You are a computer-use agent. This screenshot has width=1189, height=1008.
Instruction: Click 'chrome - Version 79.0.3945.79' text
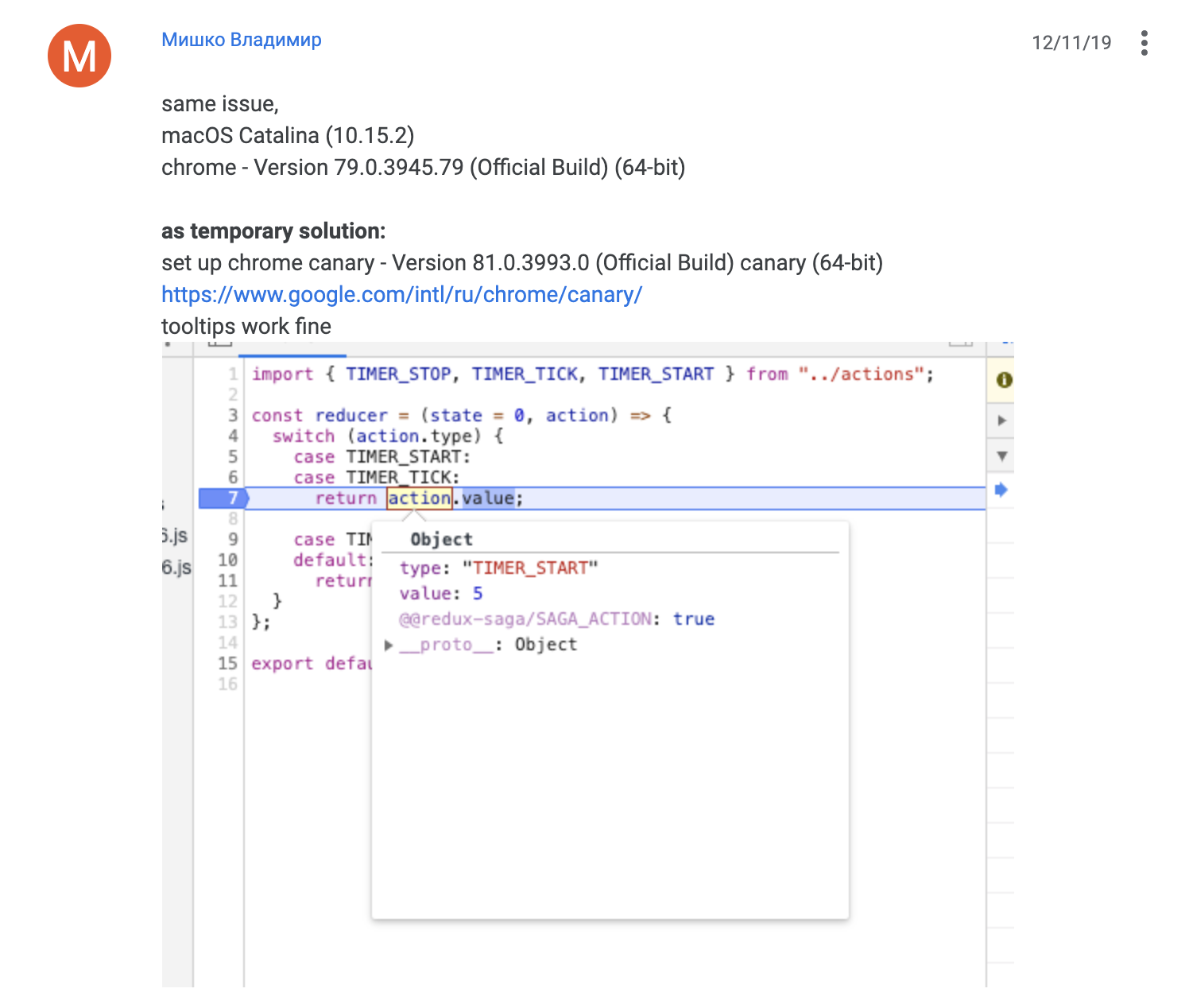pyautogui.click(x=312, y=168)
